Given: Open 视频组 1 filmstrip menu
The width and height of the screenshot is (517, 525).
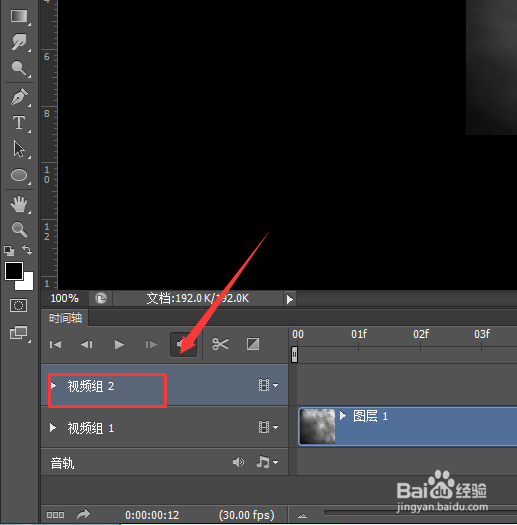Looking at the screenshot, I should tap(268, 427).
